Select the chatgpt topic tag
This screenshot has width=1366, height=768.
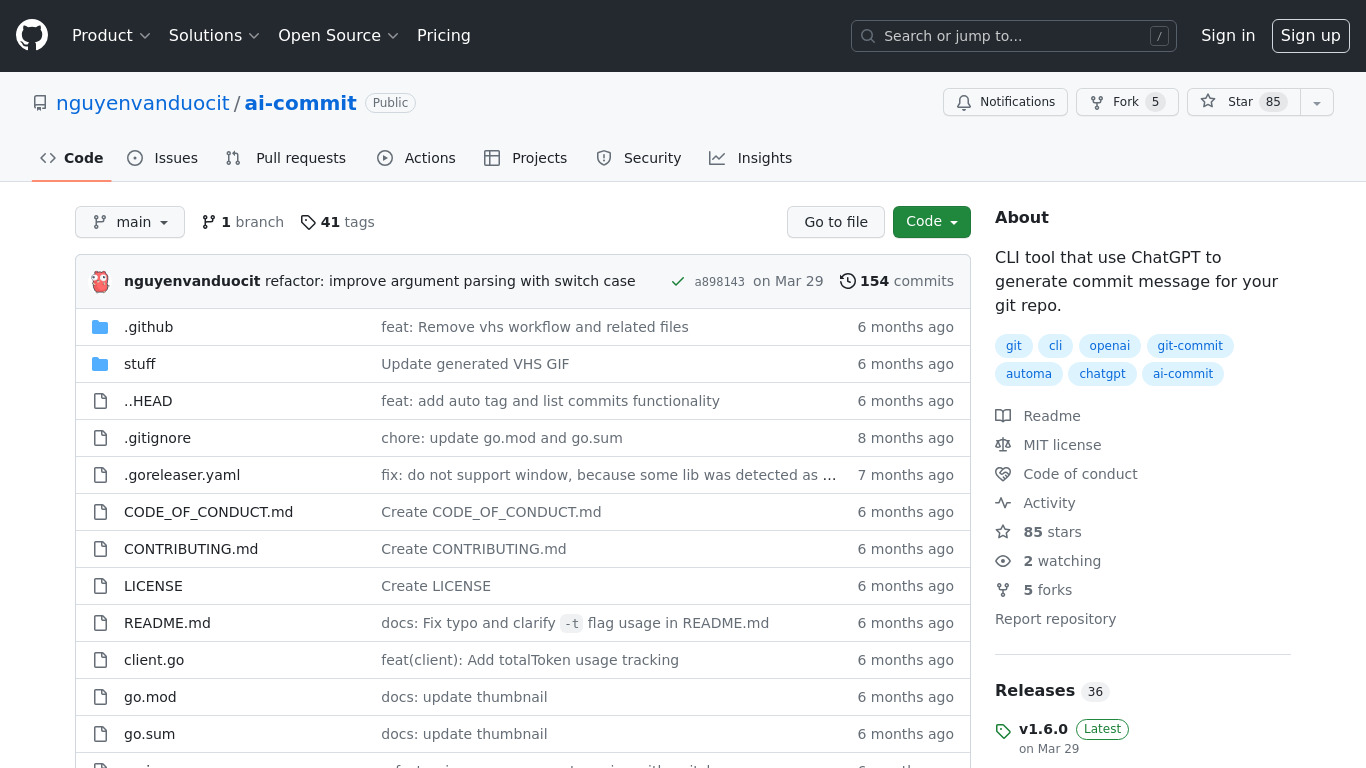coord(1102,374)
